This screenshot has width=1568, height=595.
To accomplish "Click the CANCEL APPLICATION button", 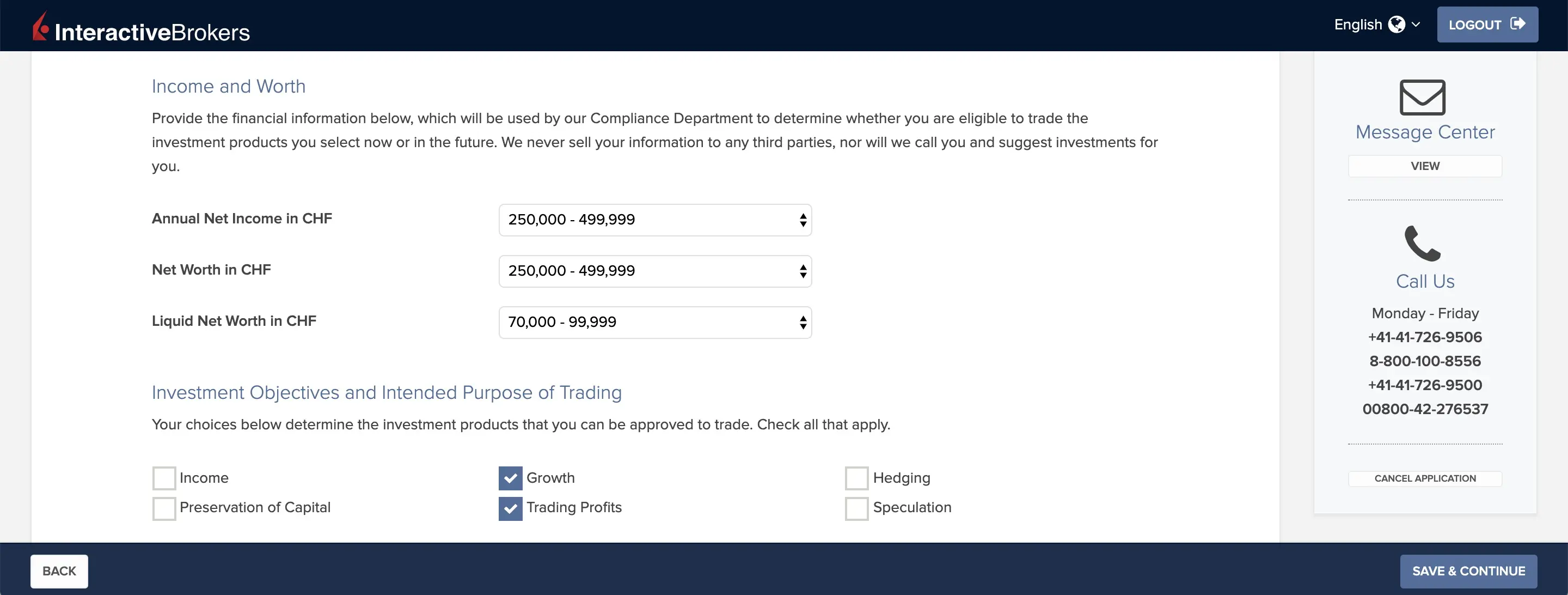I will (x=1424, y=479).
